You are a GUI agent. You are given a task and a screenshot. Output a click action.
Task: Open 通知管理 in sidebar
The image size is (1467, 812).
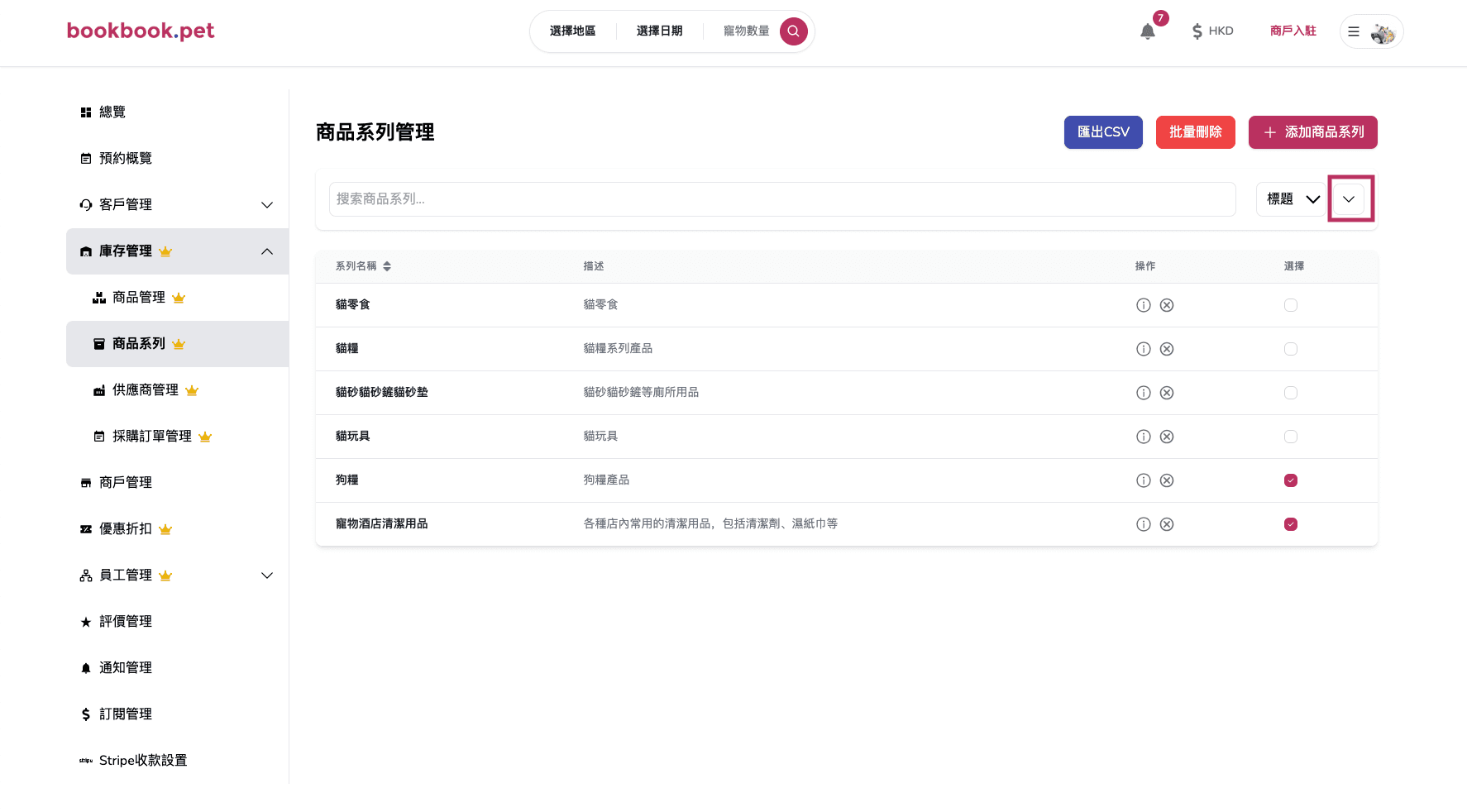coord(177,668)
